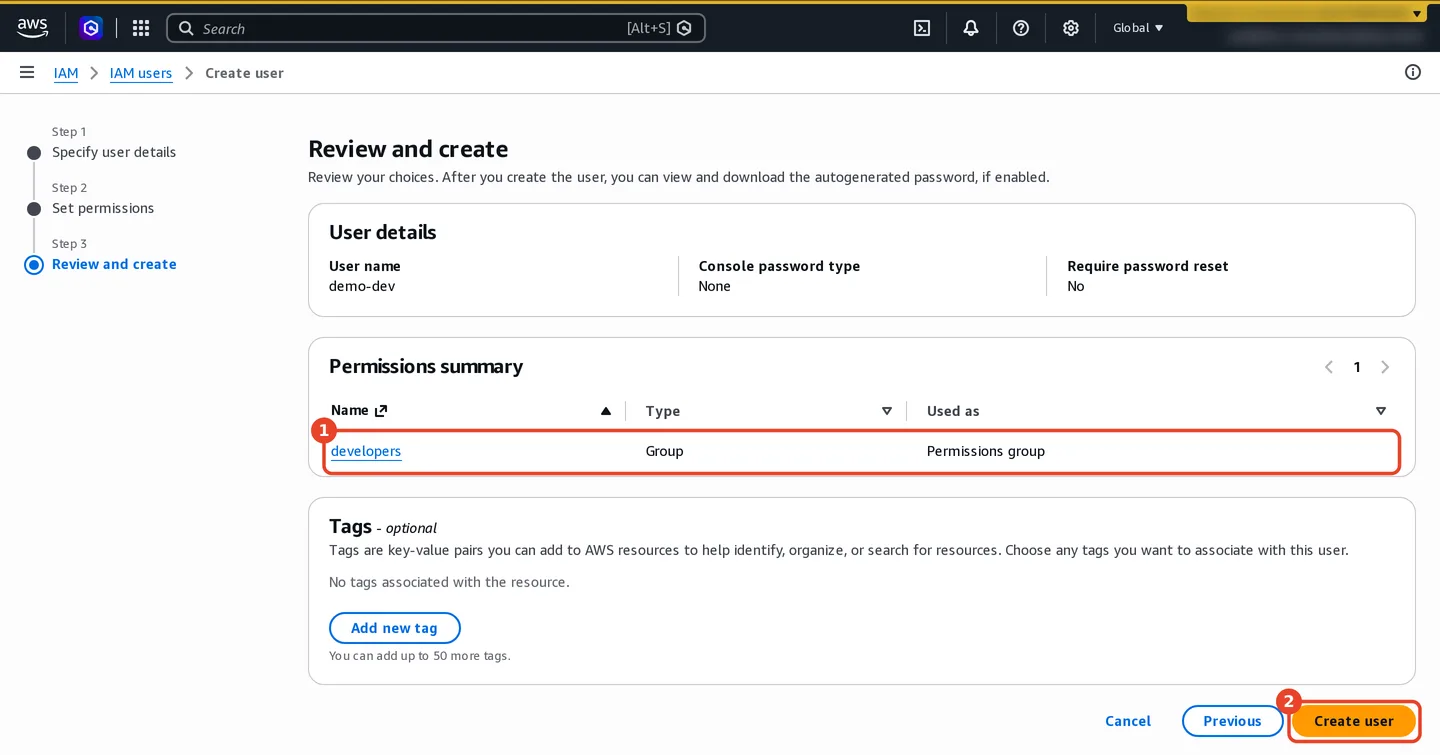Click the Group type cell

[665, 451]
